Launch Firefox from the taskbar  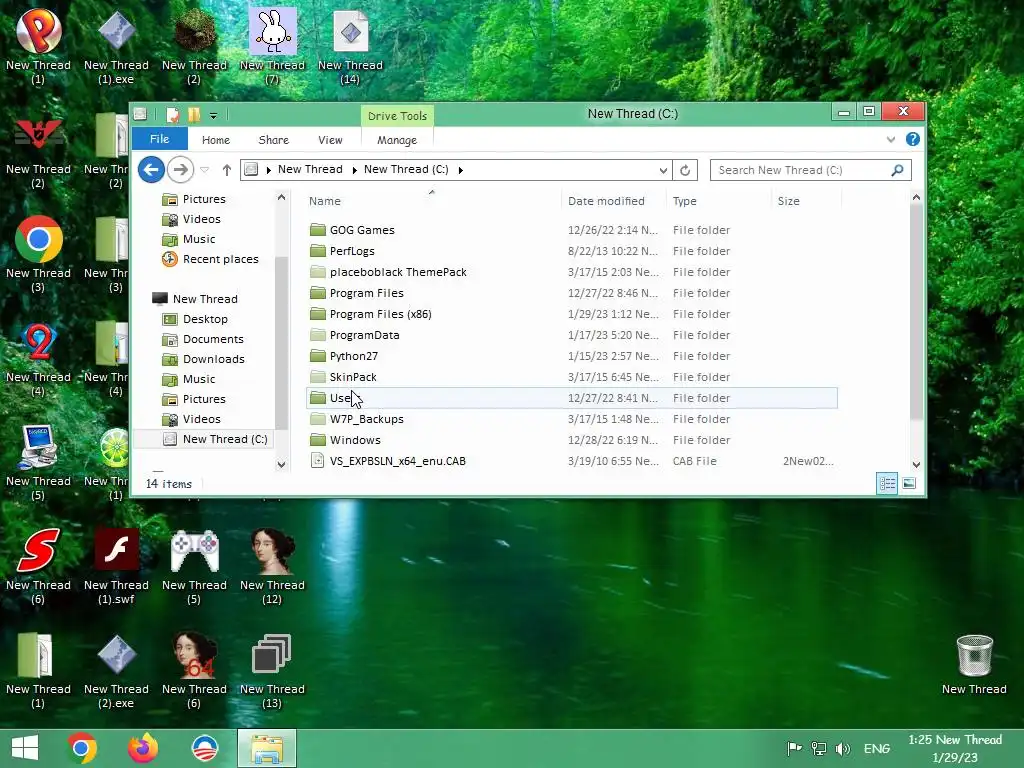143,748
